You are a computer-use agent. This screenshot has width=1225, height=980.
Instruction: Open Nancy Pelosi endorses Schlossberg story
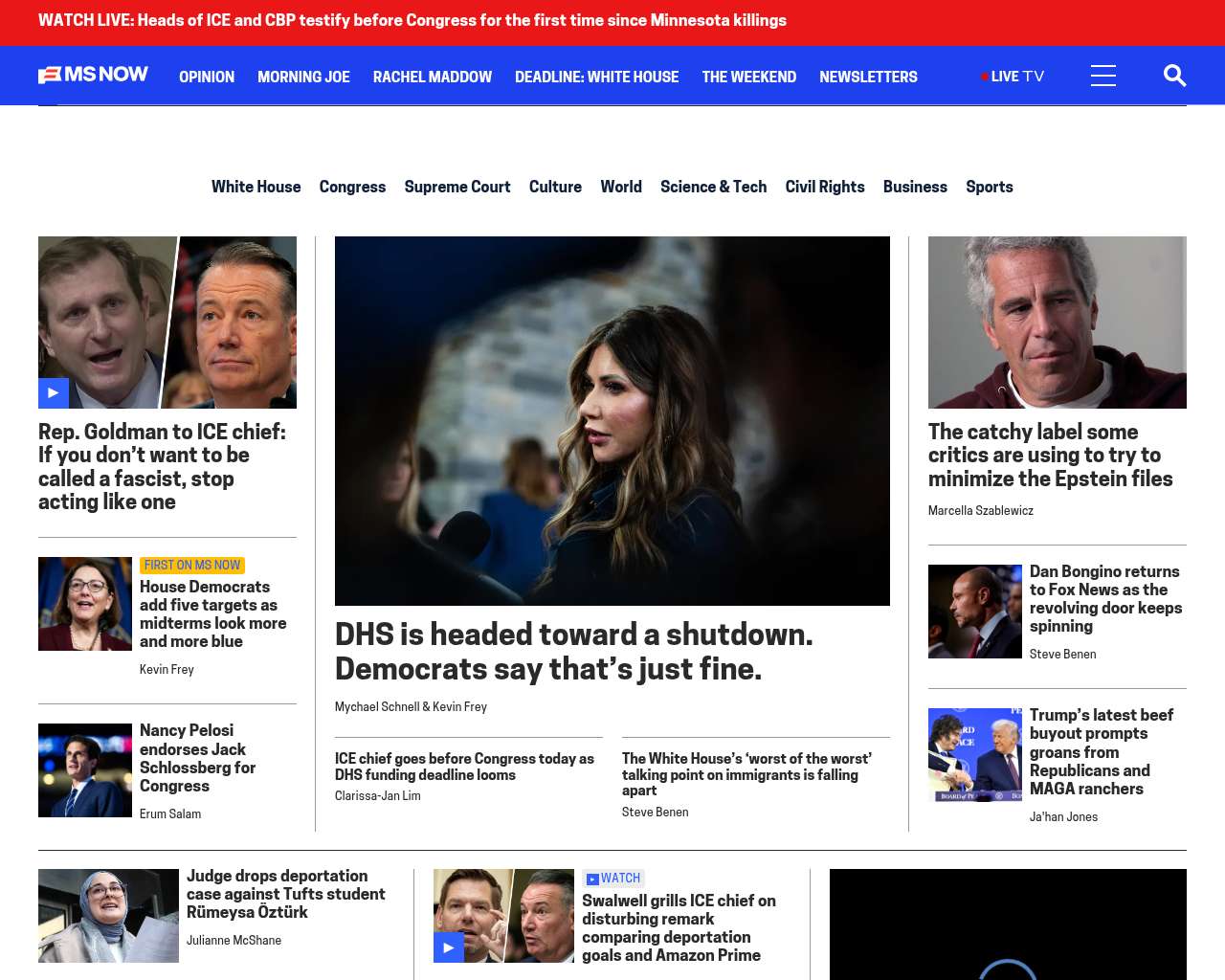(x=198, y=758)
